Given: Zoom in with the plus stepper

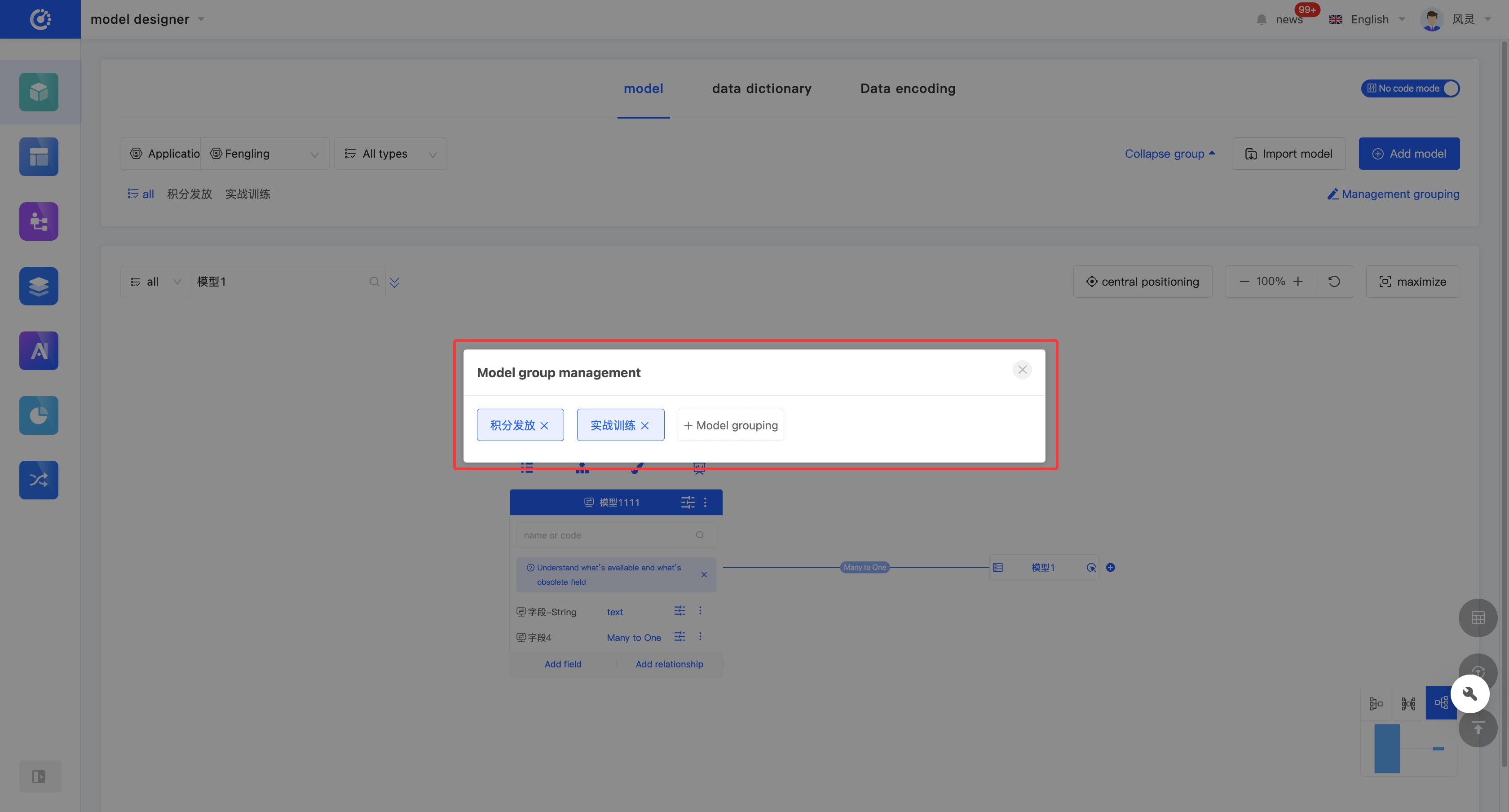Looking at the screenshot, I should click(1298, 282).
